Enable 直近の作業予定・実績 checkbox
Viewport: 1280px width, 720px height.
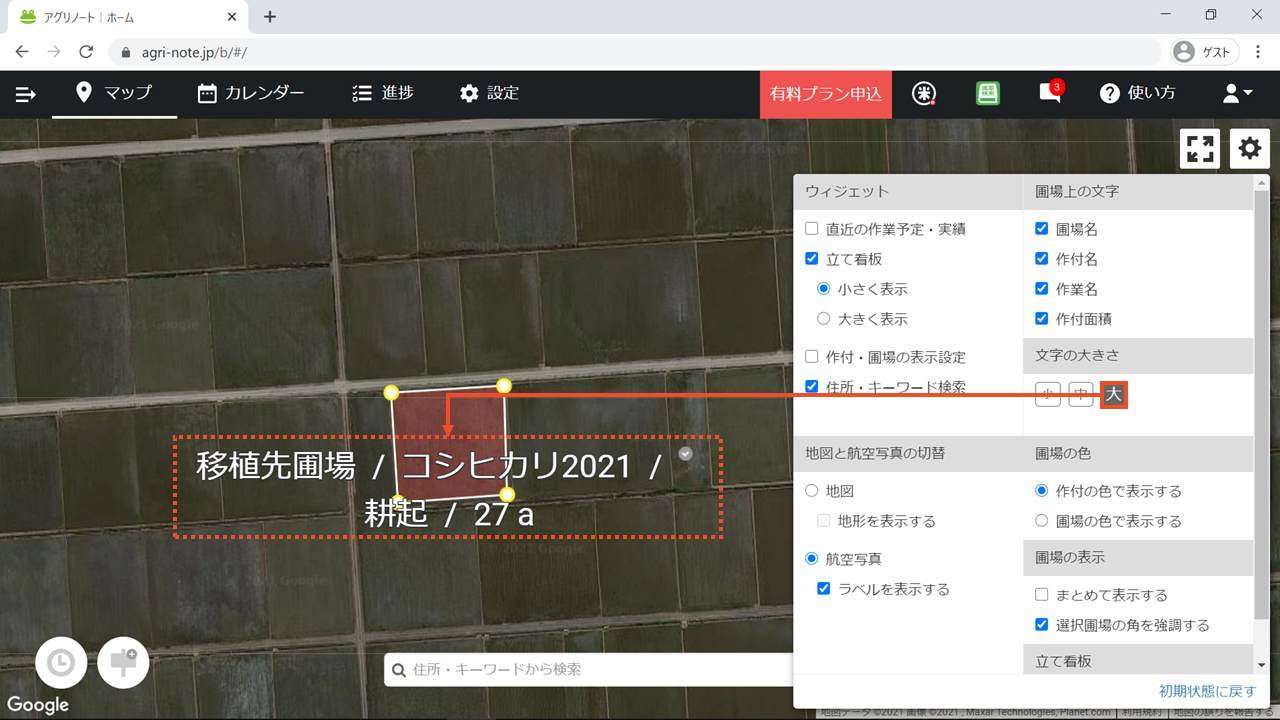coord(812,229)
